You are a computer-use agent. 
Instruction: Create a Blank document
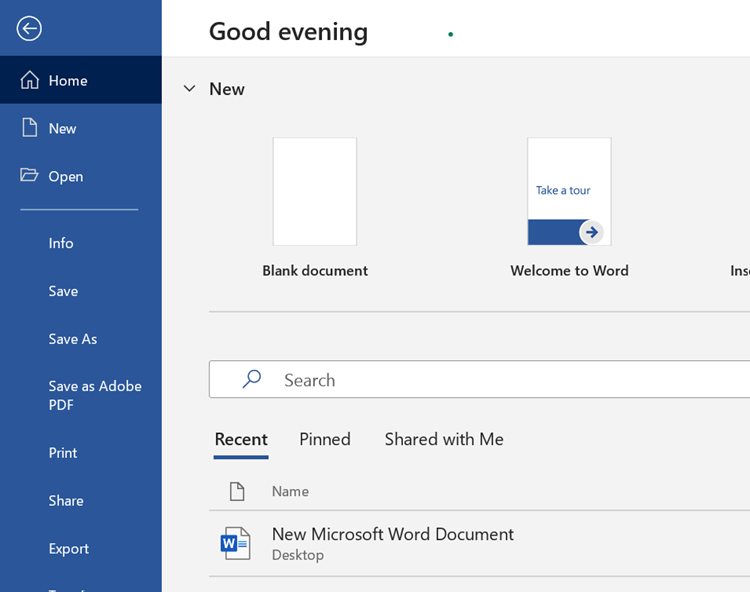click(315, 192)
